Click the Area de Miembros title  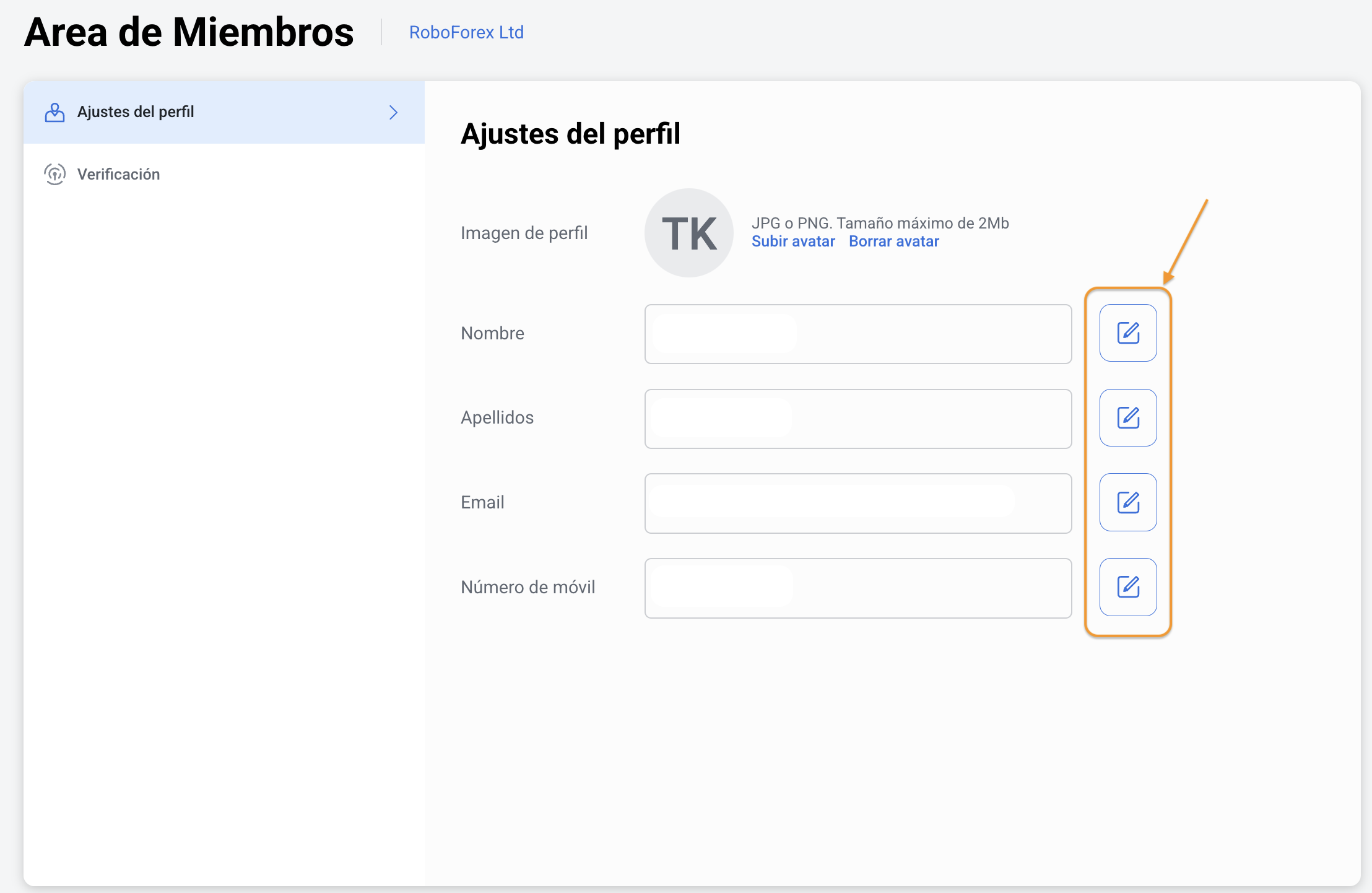(189, 32)
